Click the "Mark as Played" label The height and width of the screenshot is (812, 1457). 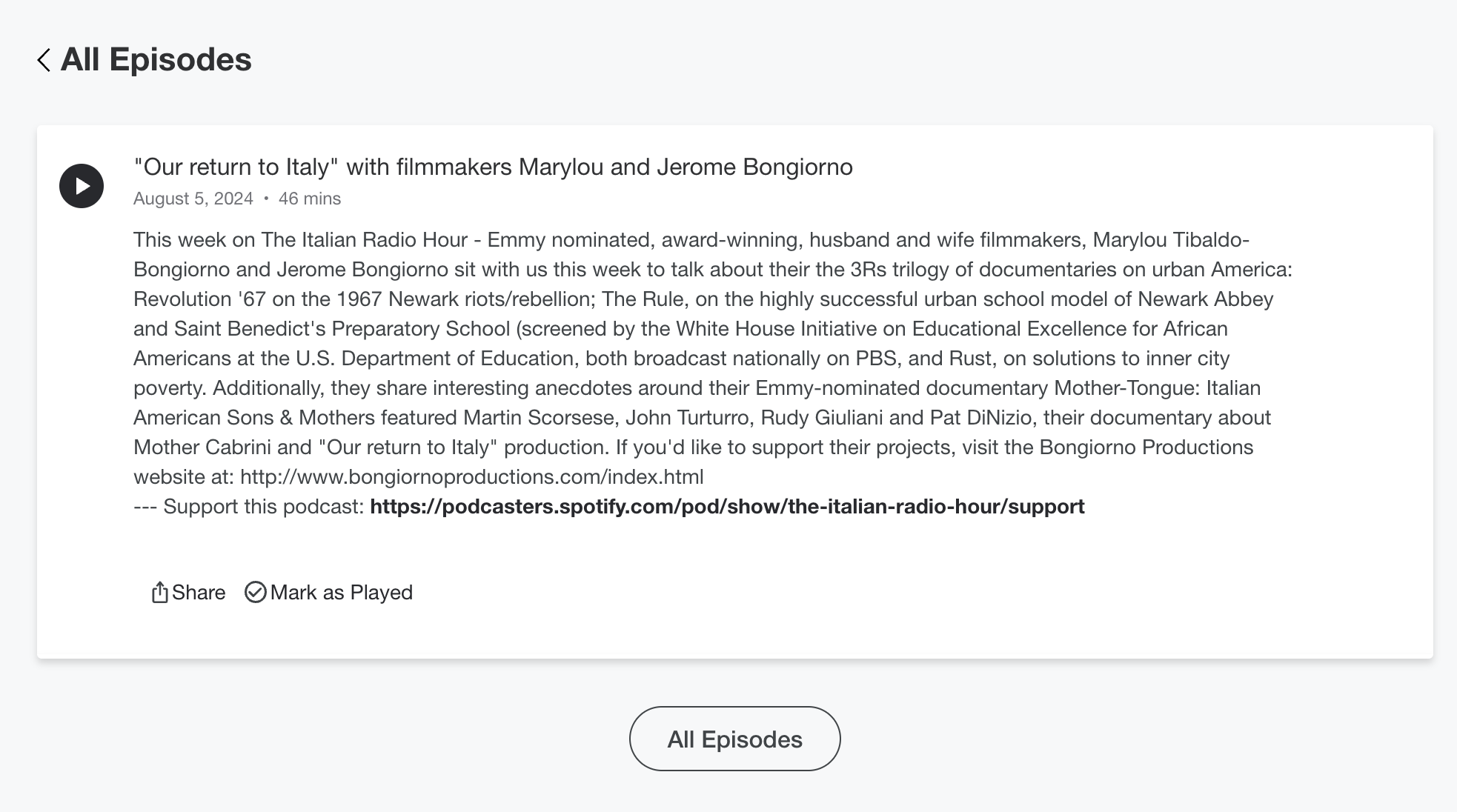(341, 593)
